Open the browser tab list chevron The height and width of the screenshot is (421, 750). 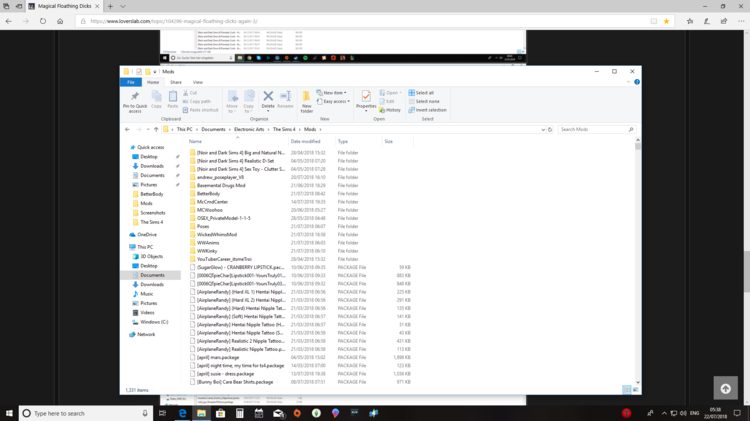(122, 6)
